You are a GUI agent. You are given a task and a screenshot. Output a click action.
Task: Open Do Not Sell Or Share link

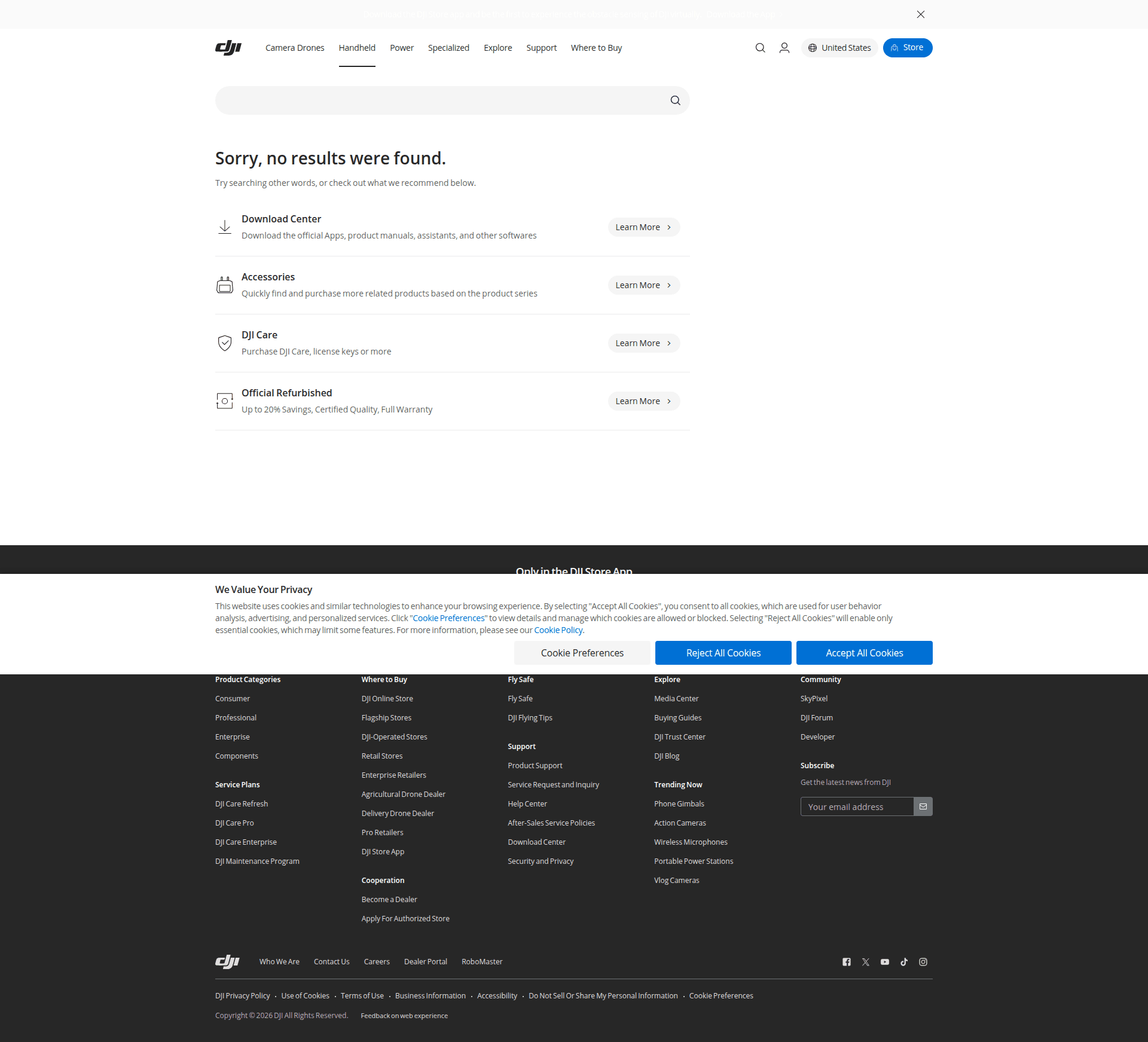click(x=603, y=995)
